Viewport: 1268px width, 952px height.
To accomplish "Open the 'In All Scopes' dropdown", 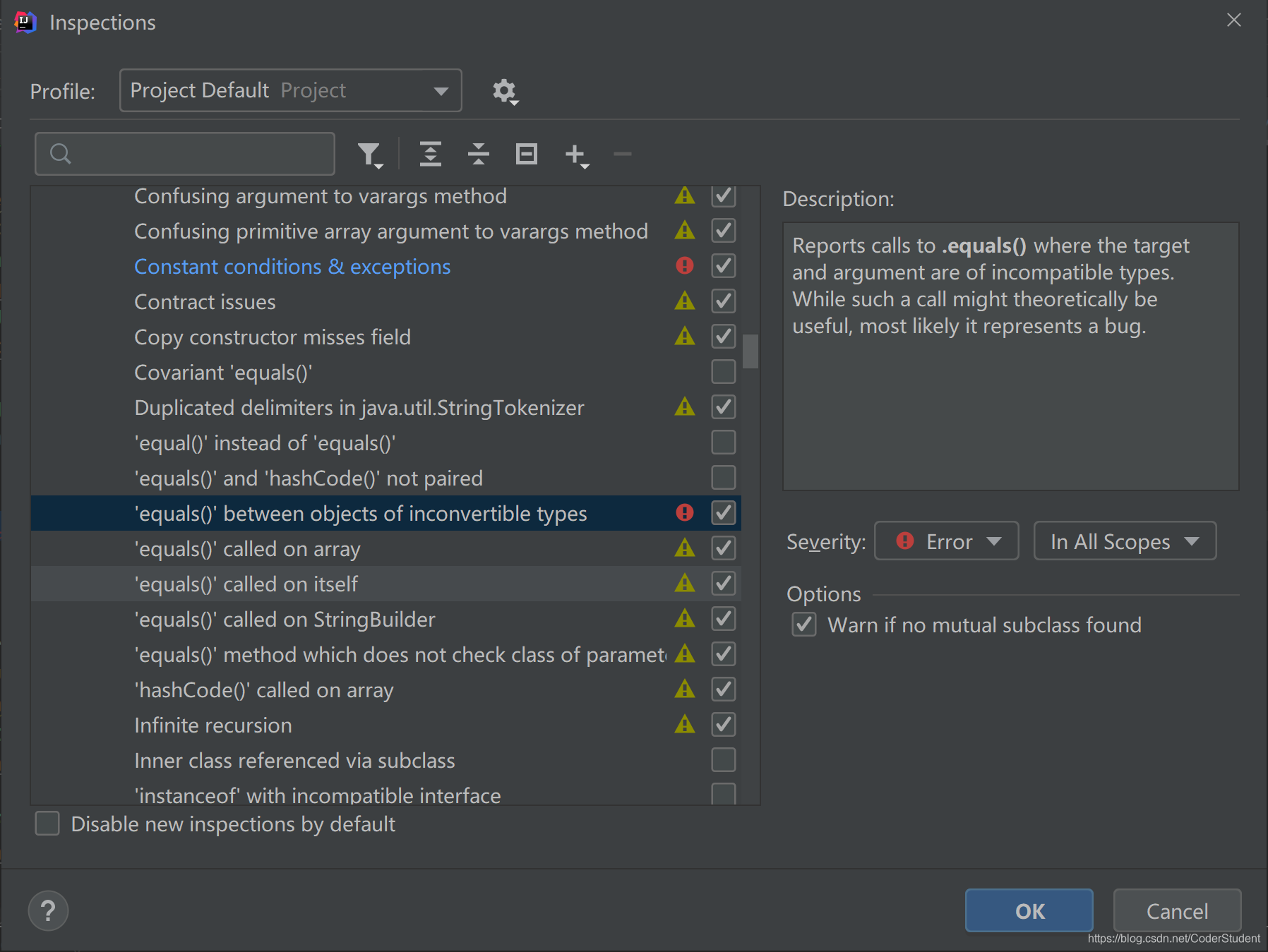I will tap(1125, 541).
